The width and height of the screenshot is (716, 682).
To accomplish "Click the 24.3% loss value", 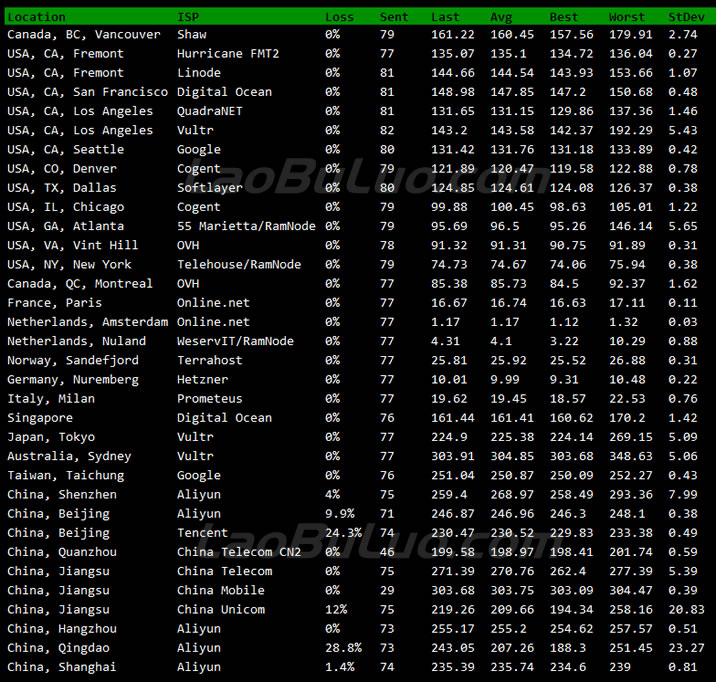I will pyautogui.click(x=343, y=533).
